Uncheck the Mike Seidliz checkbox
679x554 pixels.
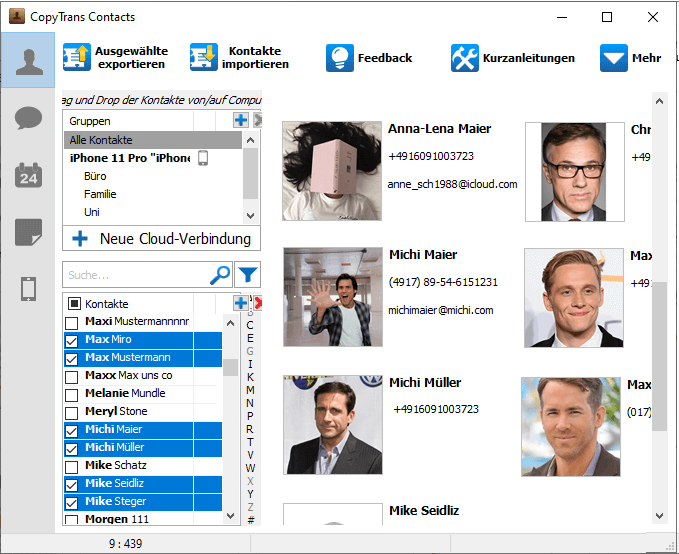tap(71, 485)
